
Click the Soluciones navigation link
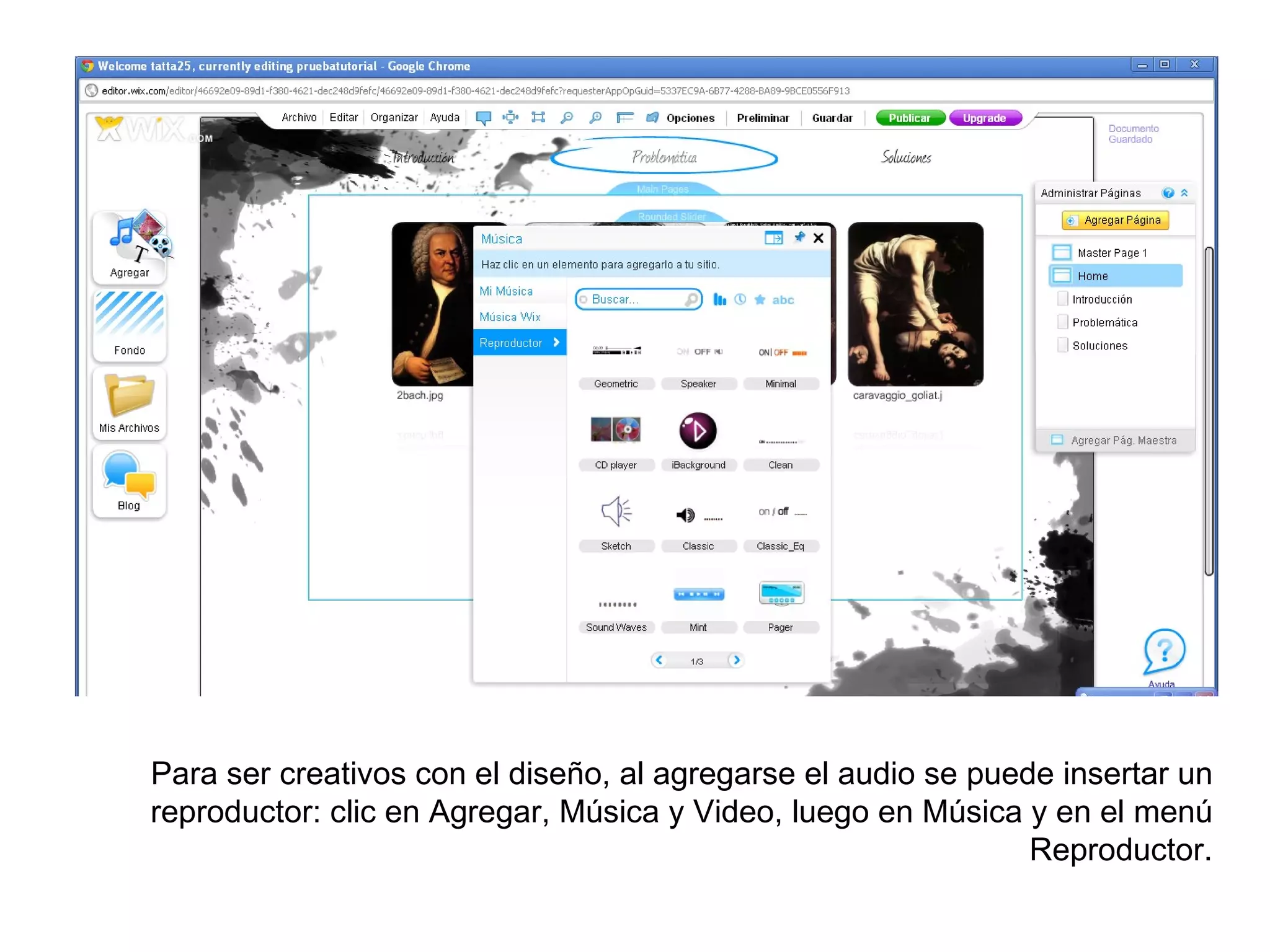click(906, 157)
